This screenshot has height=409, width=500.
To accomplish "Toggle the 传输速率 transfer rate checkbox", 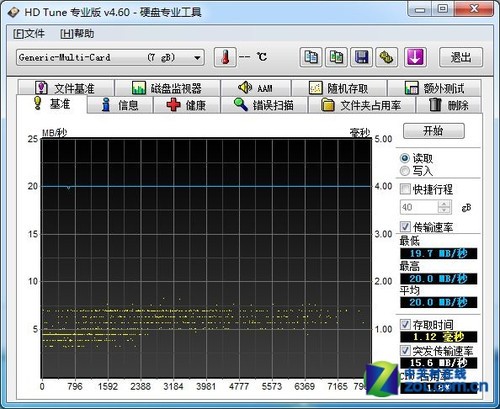I will (405, 227).
